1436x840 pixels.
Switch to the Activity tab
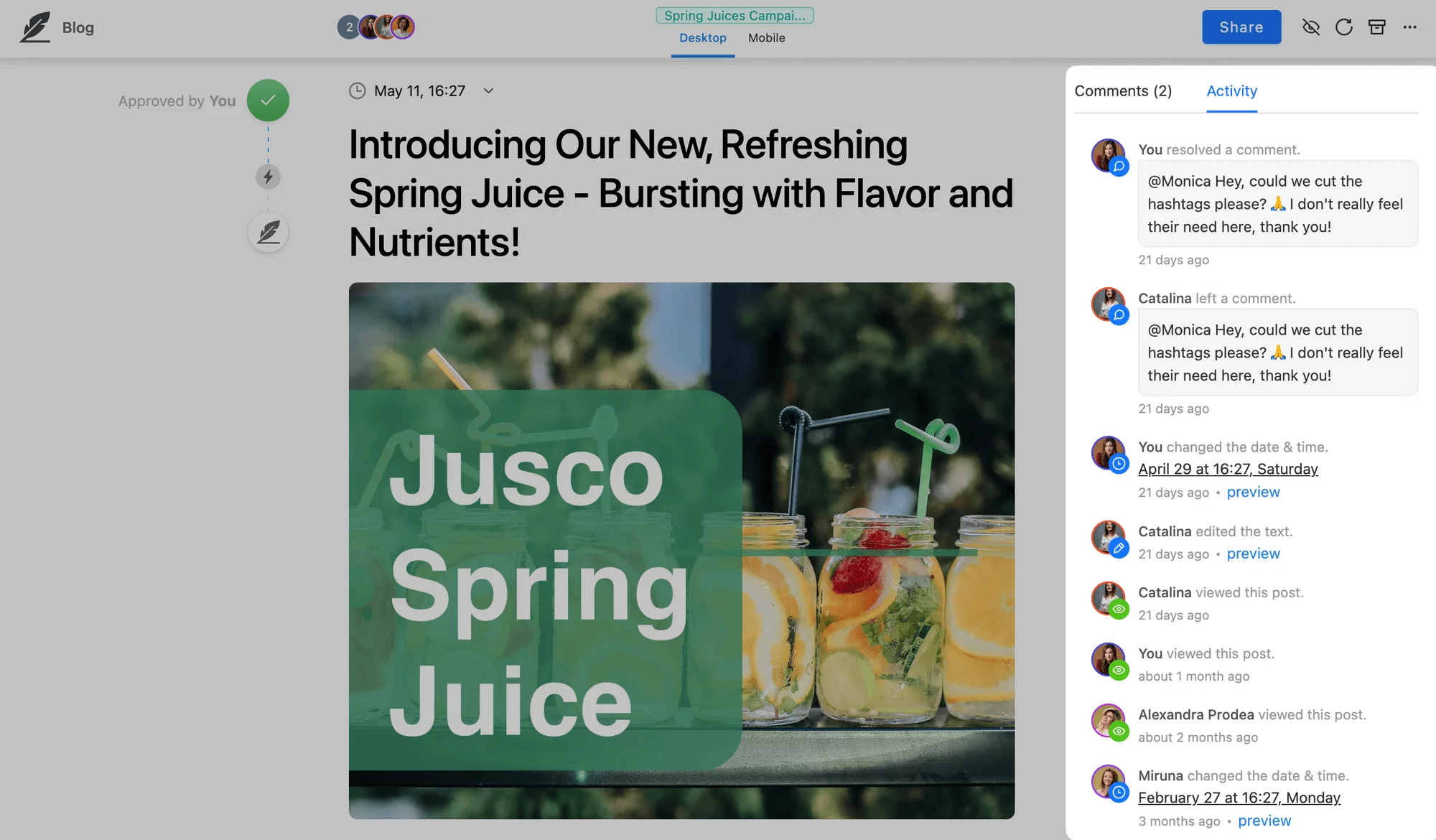[1231, 91]
